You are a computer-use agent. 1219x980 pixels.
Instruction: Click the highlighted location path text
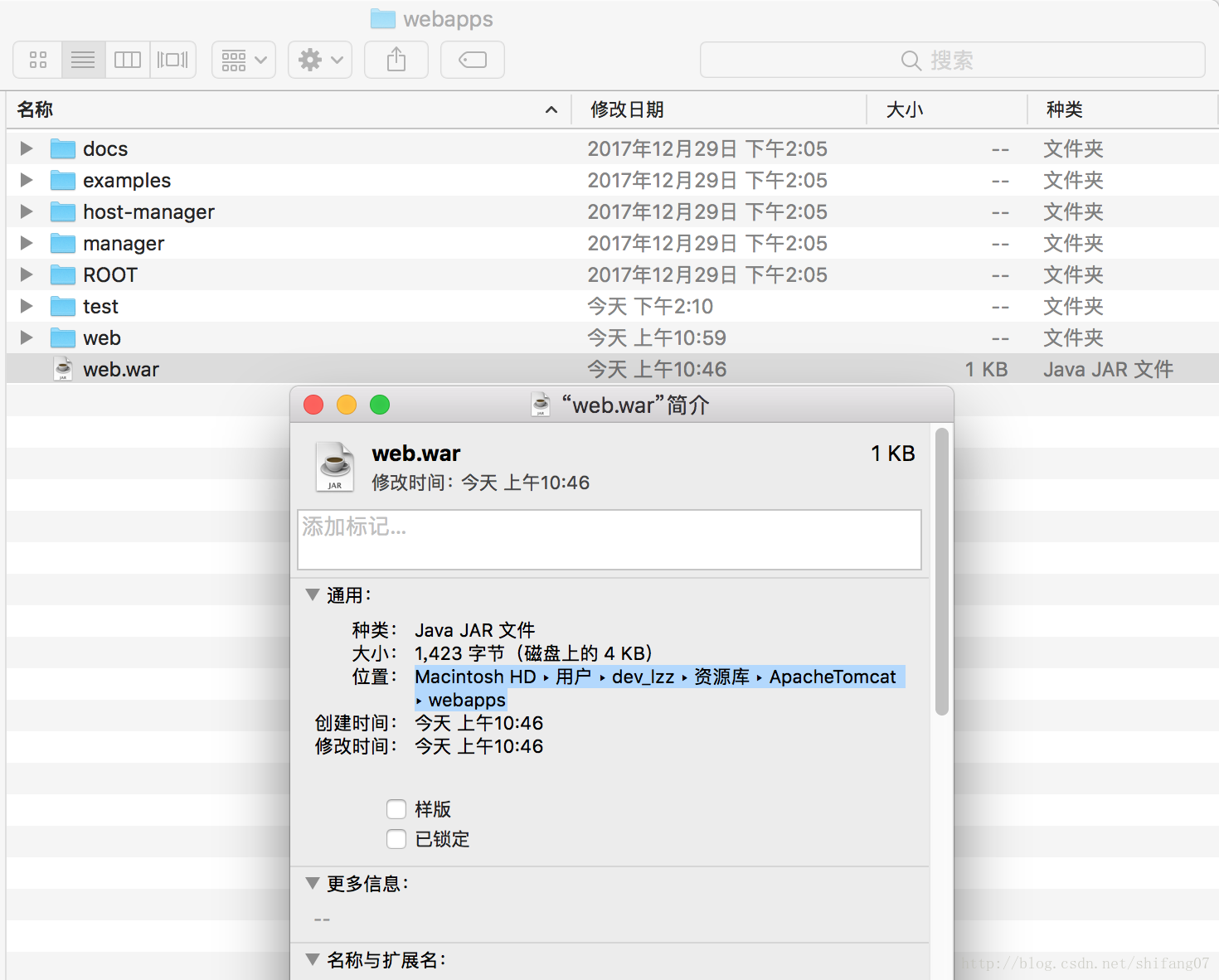click(x=660, y=688)
